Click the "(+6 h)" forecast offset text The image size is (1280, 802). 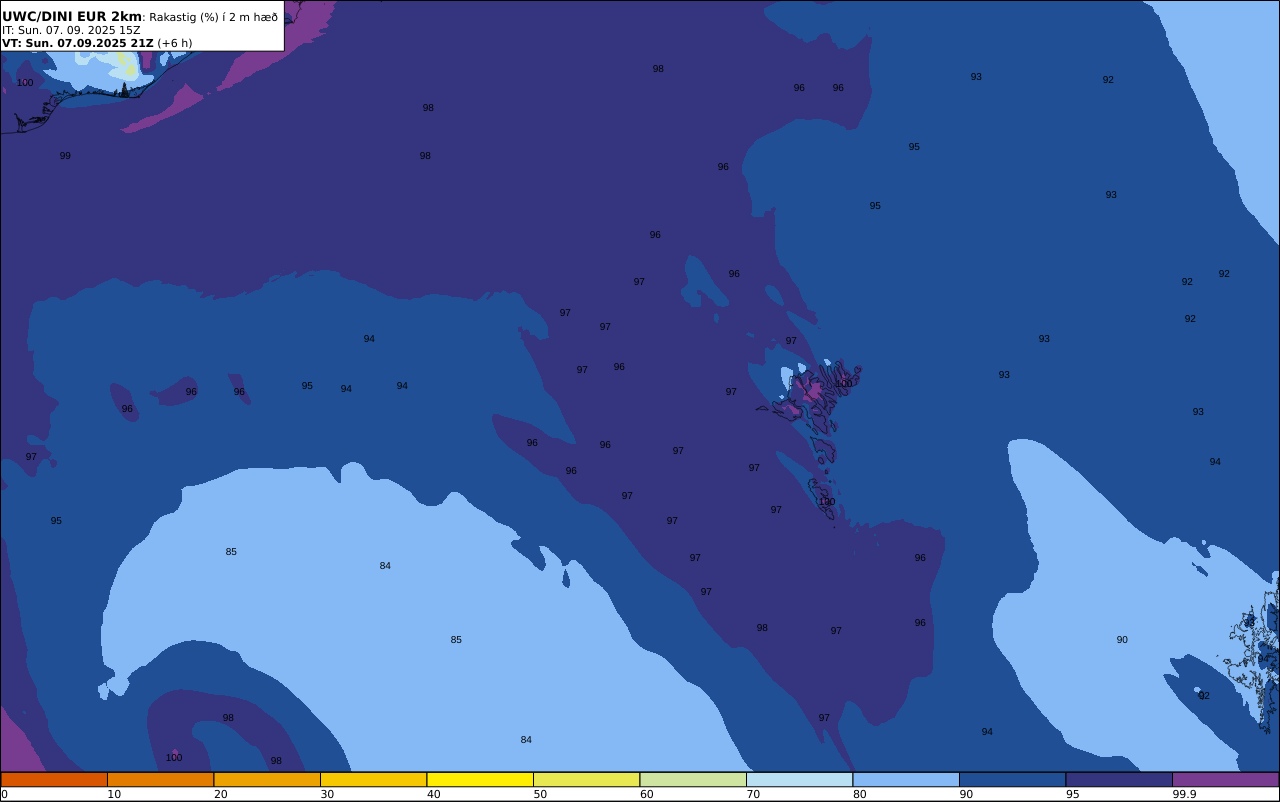(175, 43)
